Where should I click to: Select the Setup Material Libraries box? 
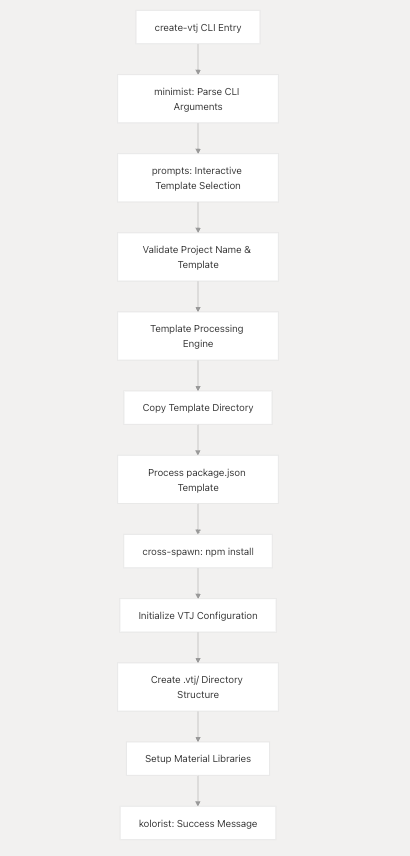pyautogui.click(x=198, y=759)
